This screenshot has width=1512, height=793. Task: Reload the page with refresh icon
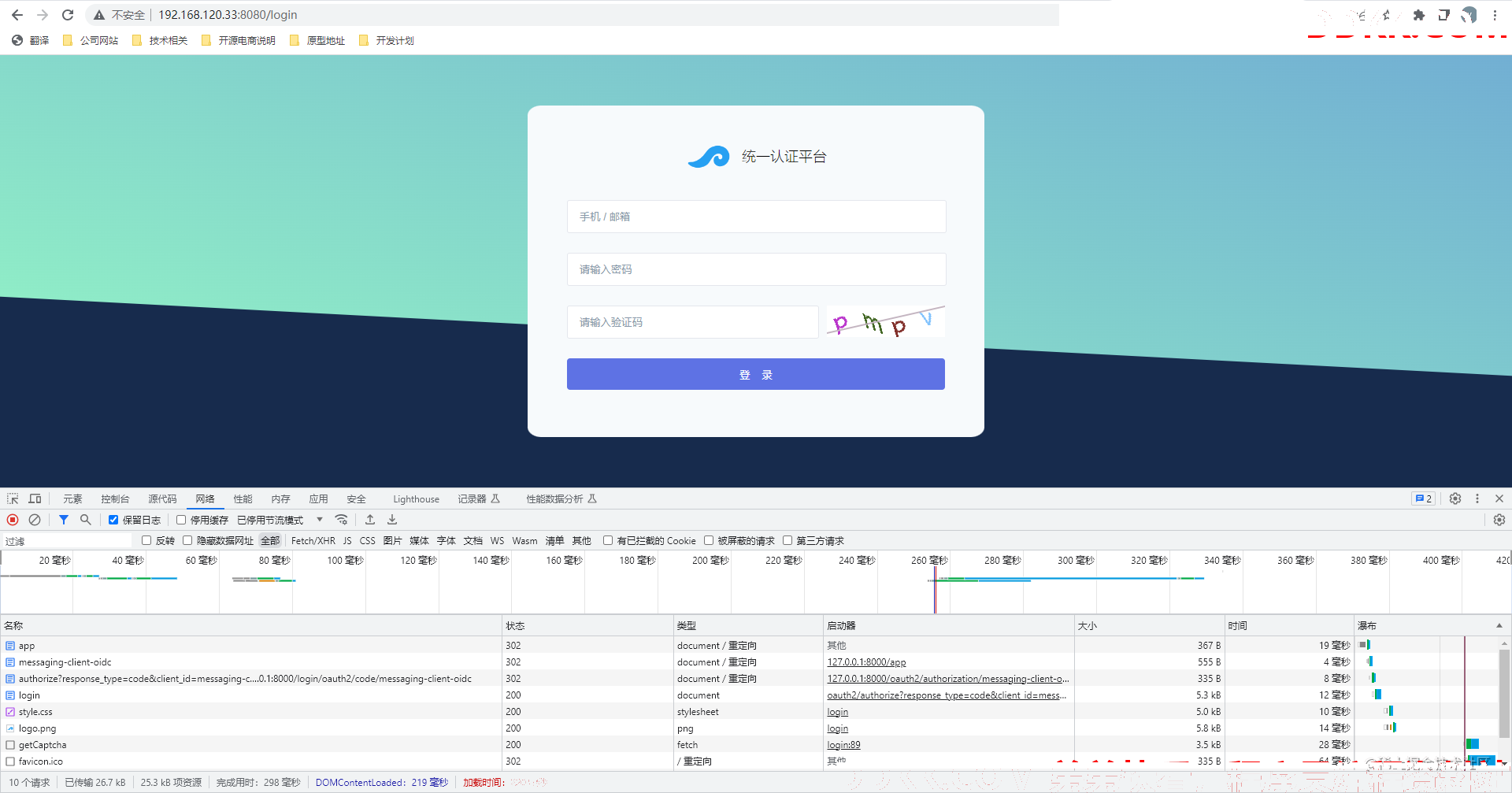68,15
